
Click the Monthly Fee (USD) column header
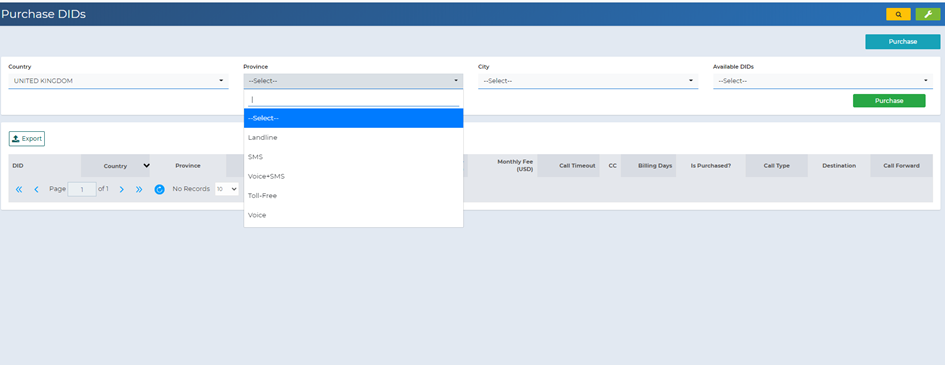point(502,166)
